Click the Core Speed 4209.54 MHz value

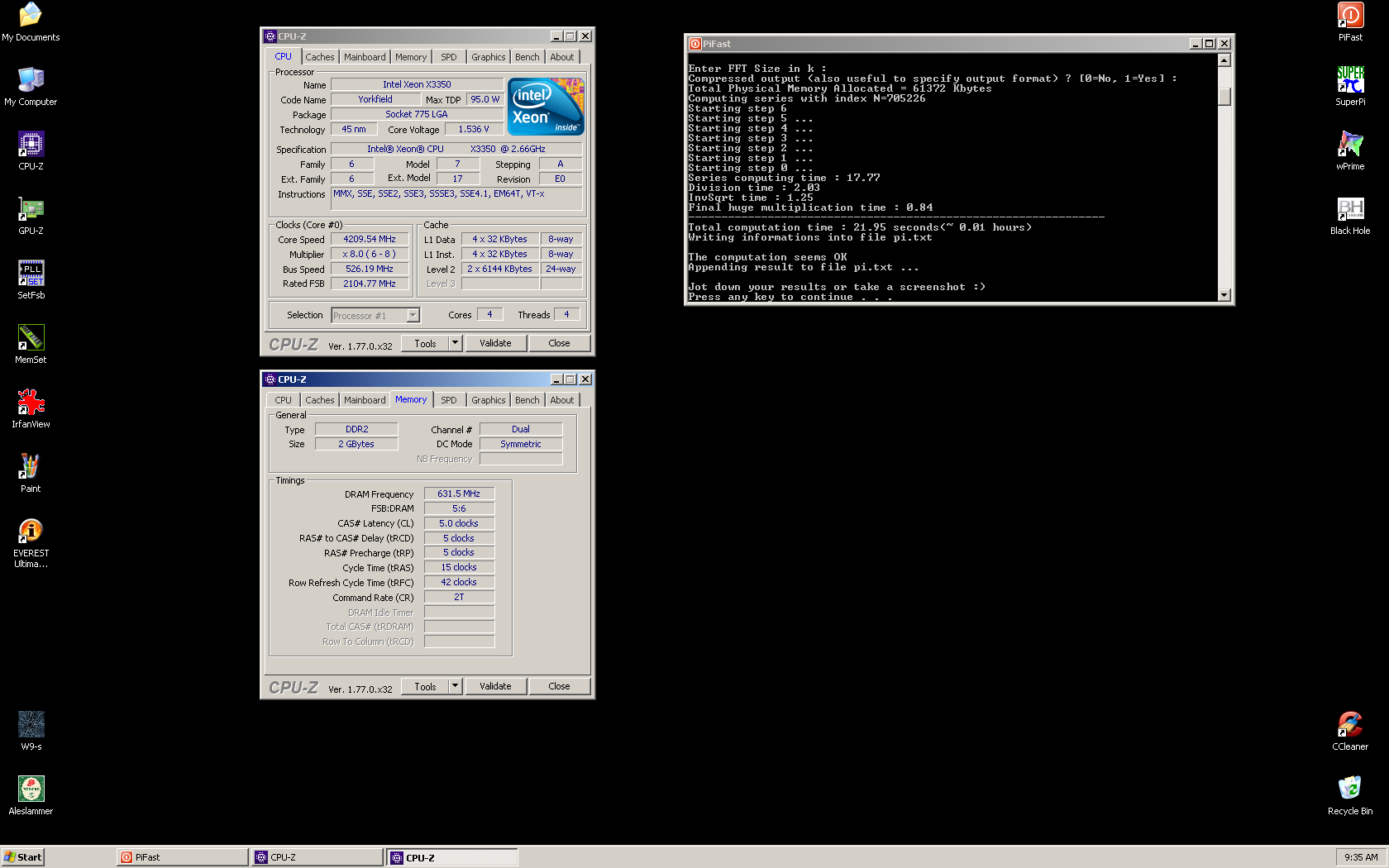tap(370, 239)
